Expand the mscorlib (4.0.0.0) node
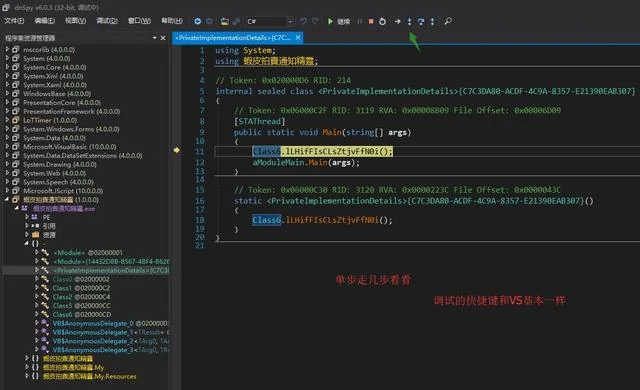 [7, 49]
